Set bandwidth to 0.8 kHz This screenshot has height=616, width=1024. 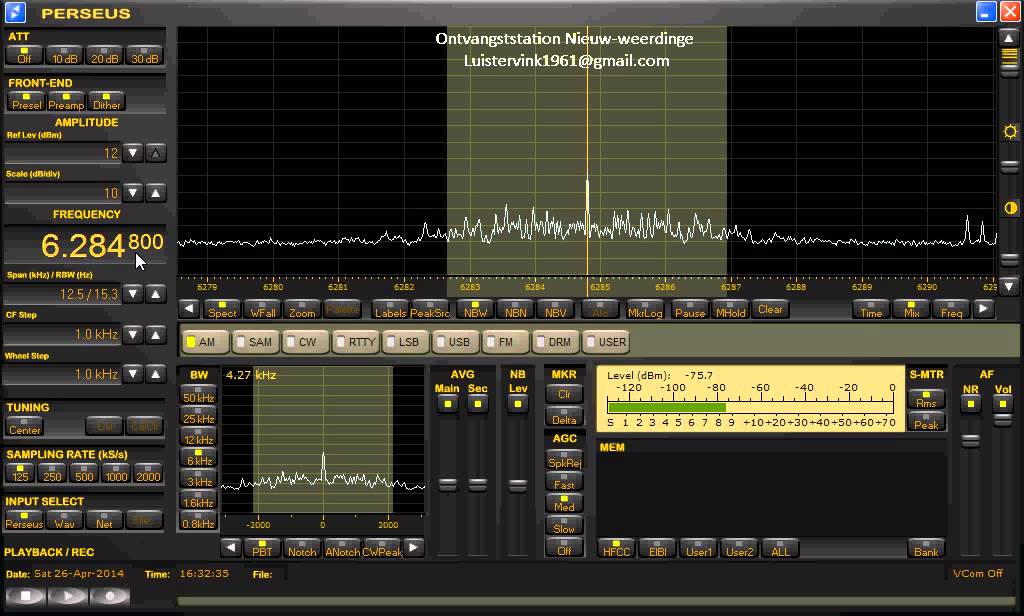tap(198, 521)
